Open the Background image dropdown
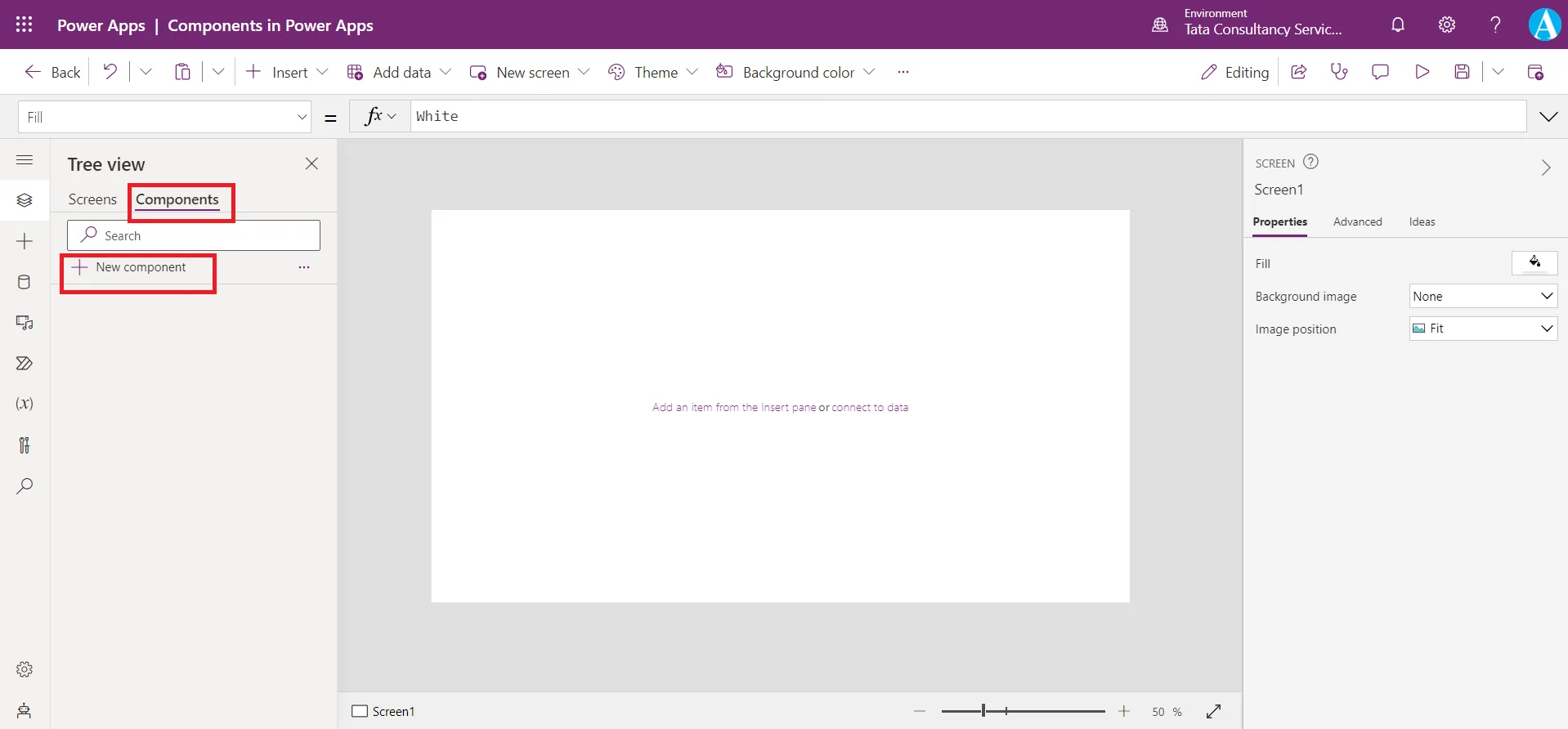The height and width of the screenshot is (729, 1568). [x=1483, y=296]
